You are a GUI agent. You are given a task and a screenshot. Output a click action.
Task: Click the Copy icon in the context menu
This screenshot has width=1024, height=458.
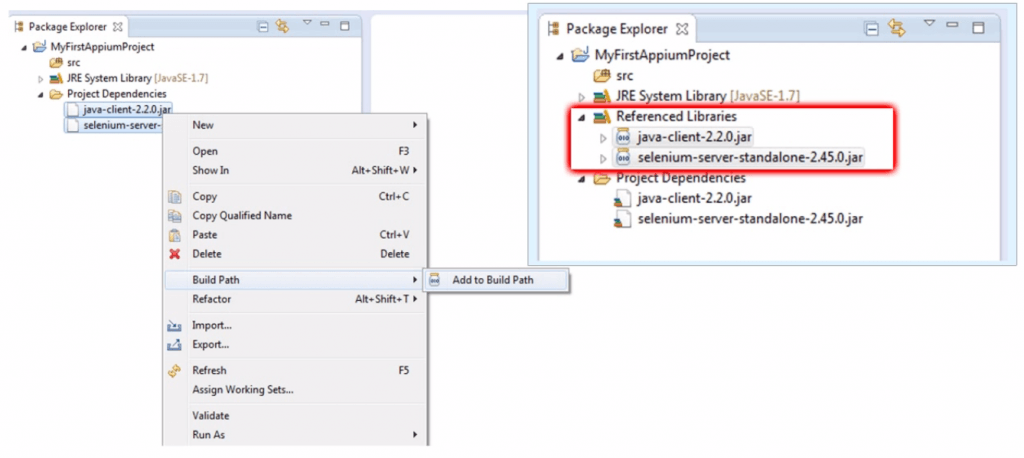[174, 197]
